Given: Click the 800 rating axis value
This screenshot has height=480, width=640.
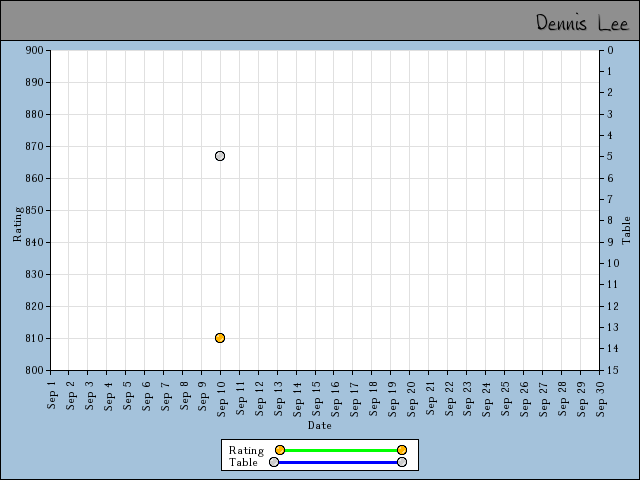Looking at the screenshot, I should click(x=34, y=370).
